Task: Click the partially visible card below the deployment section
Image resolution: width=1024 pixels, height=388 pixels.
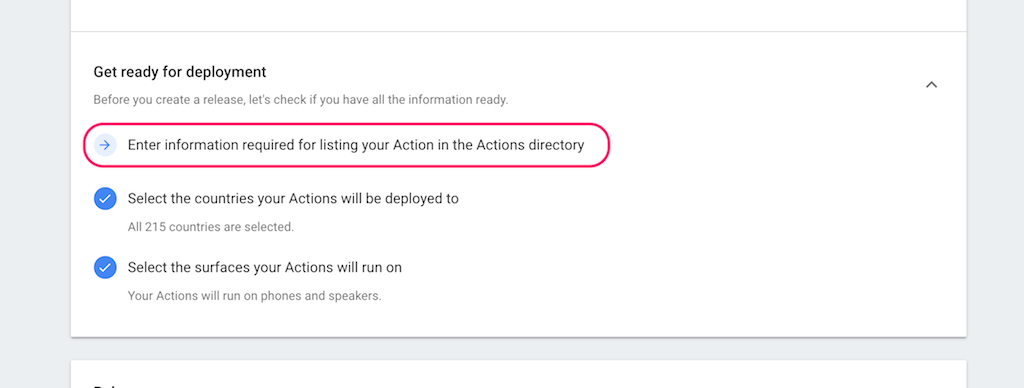Action: point(519,374)
